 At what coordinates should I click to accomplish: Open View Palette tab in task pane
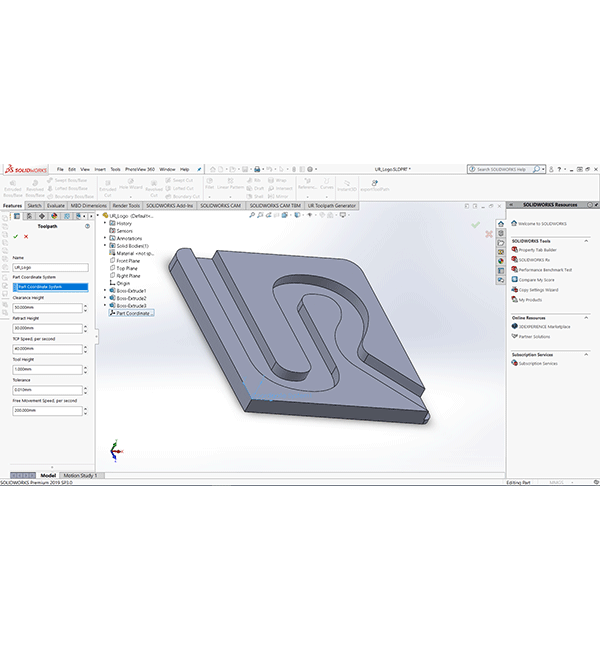click(x=501, y=252)
